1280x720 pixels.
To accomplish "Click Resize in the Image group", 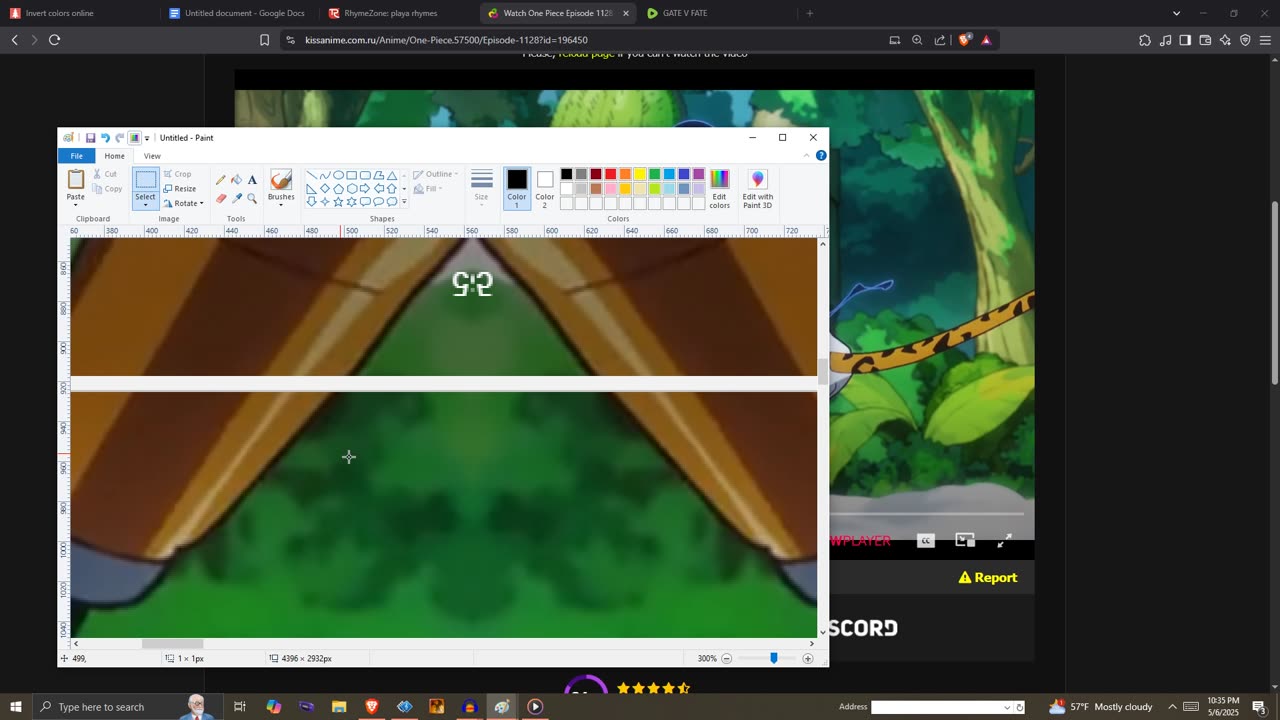I will pos(180,188).
